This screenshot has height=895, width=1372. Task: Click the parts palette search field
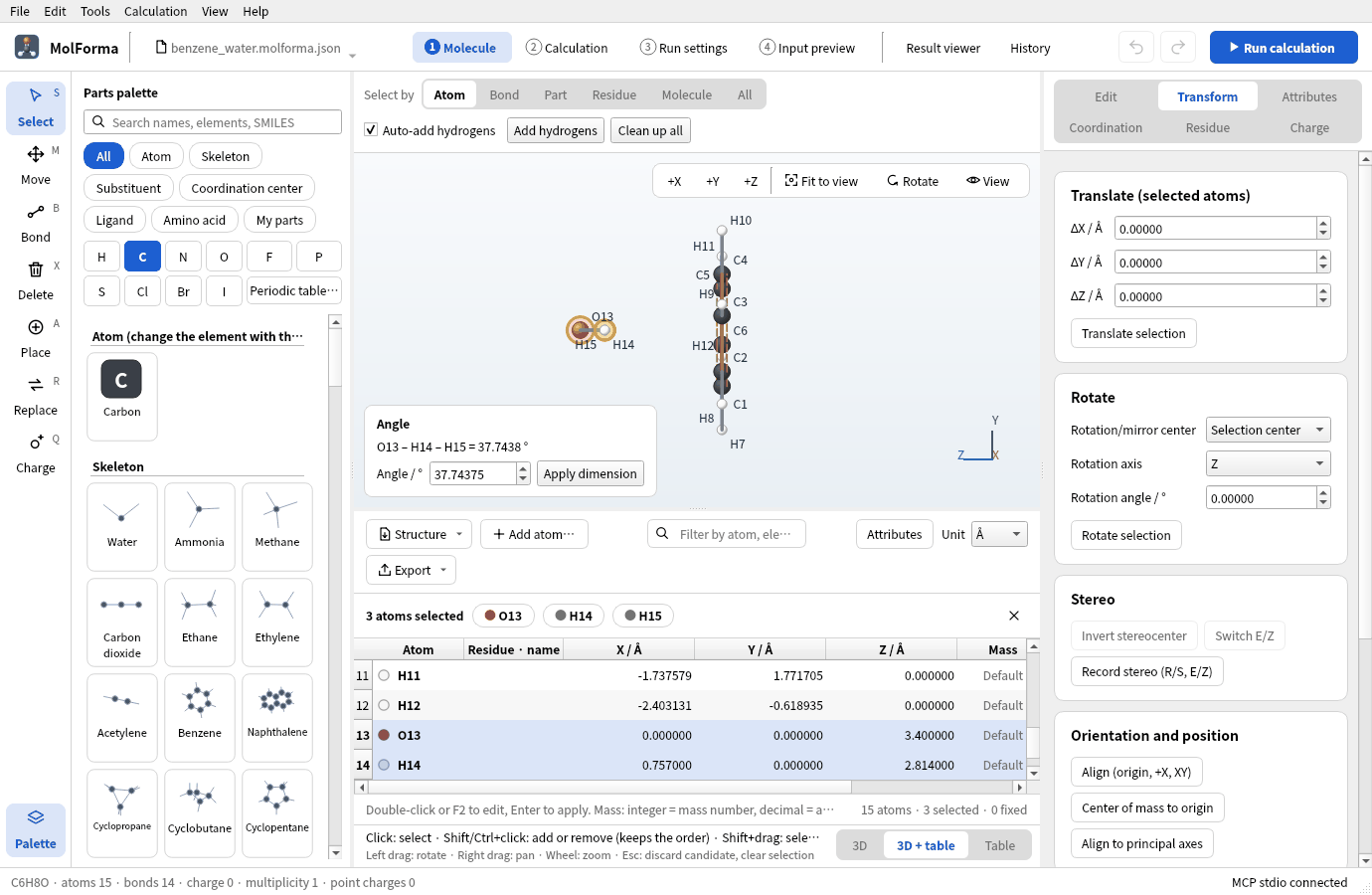coord(213,122)
